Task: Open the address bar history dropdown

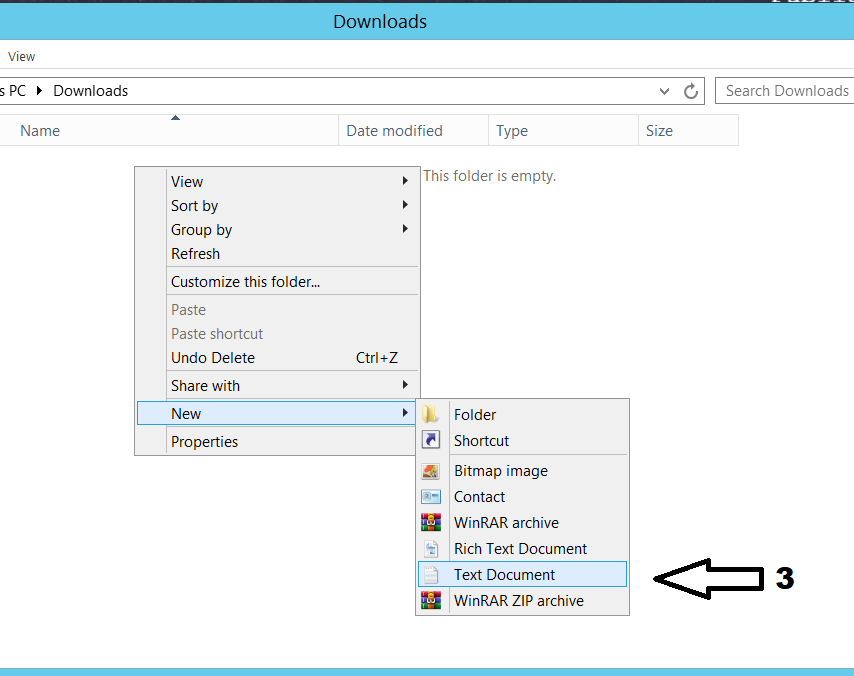Action: pyautogui.click(x=665, y=91)
